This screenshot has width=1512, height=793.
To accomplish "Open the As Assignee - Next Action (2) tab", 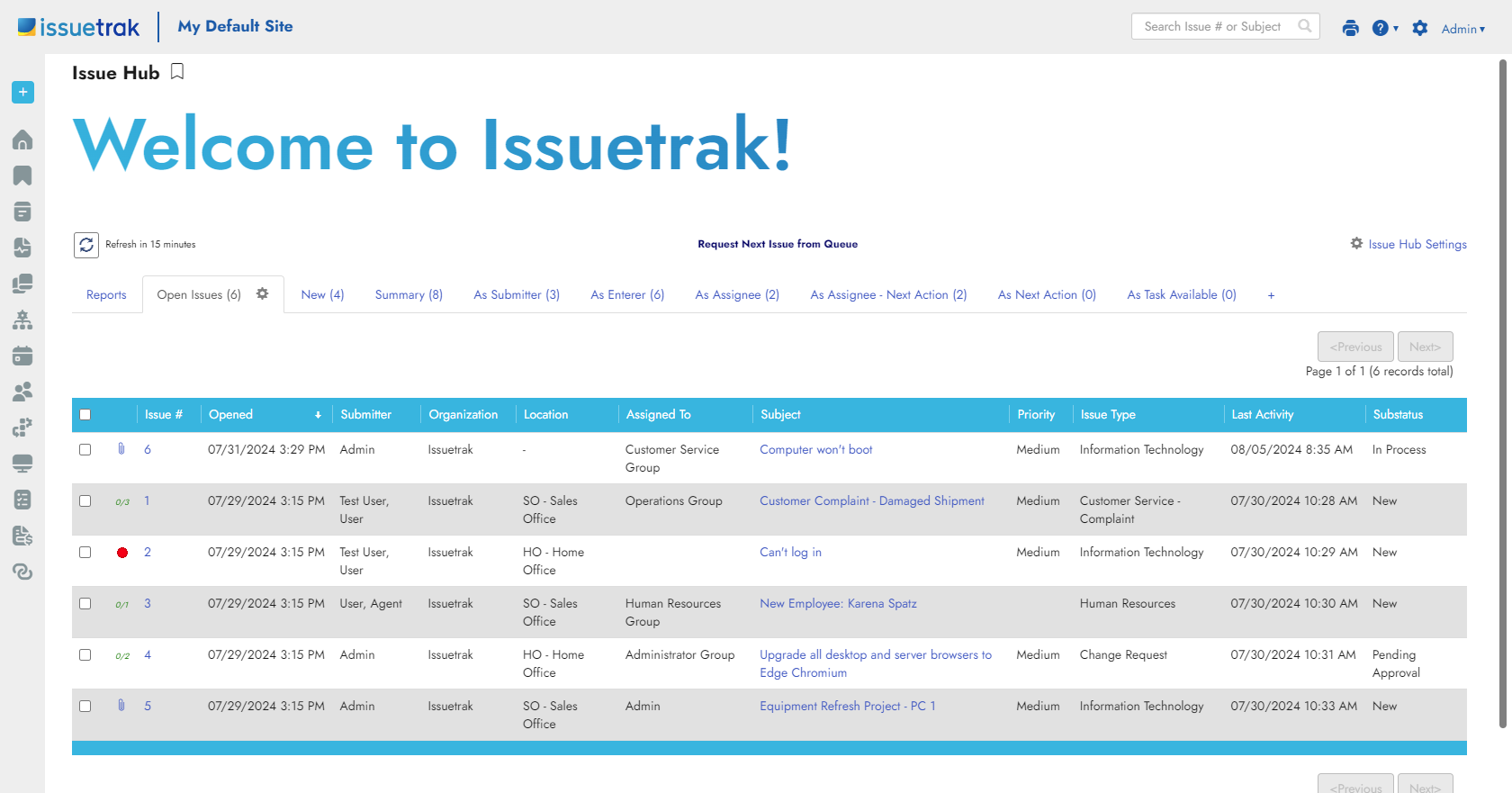I will point(888,294).
